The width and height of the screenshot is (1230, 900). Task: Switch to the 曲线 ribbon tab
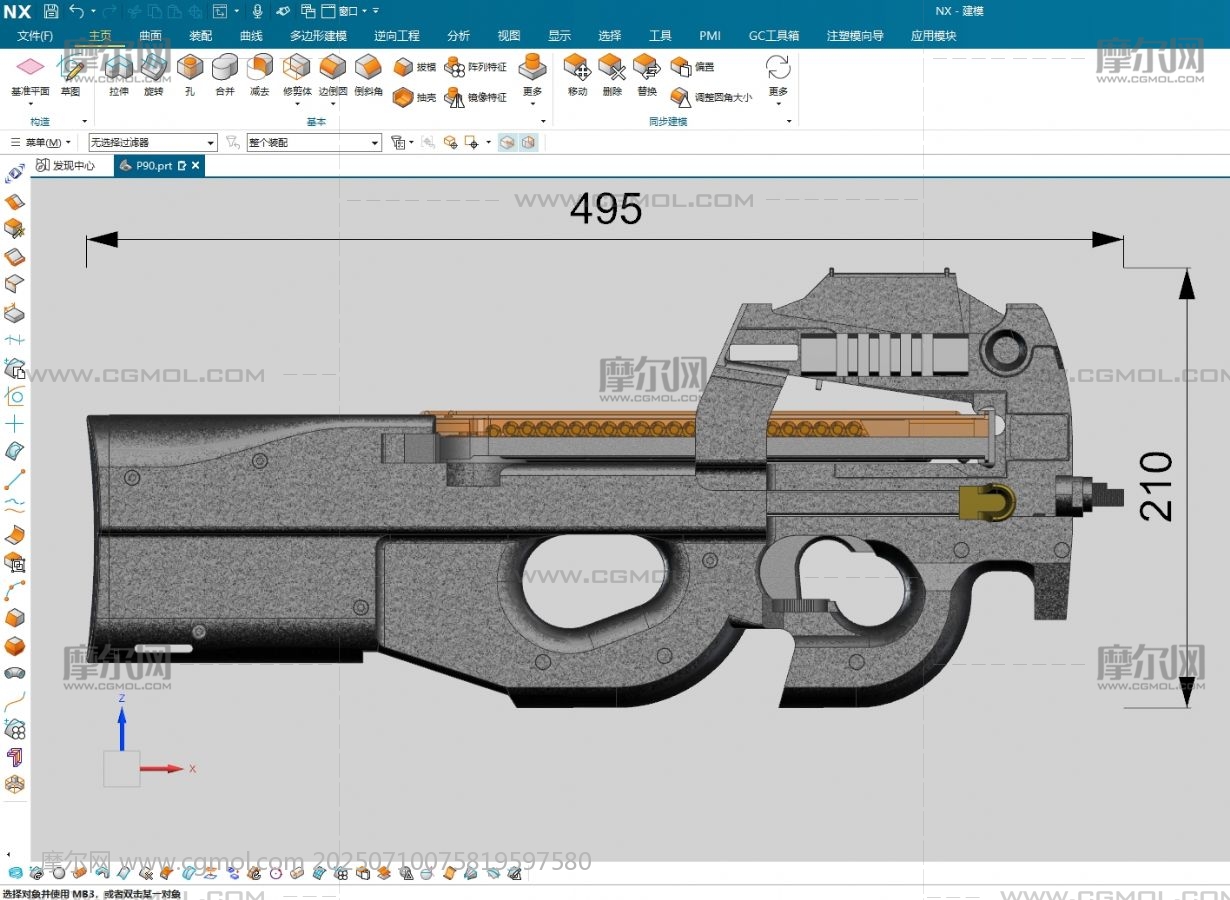[x=251, y=36]
